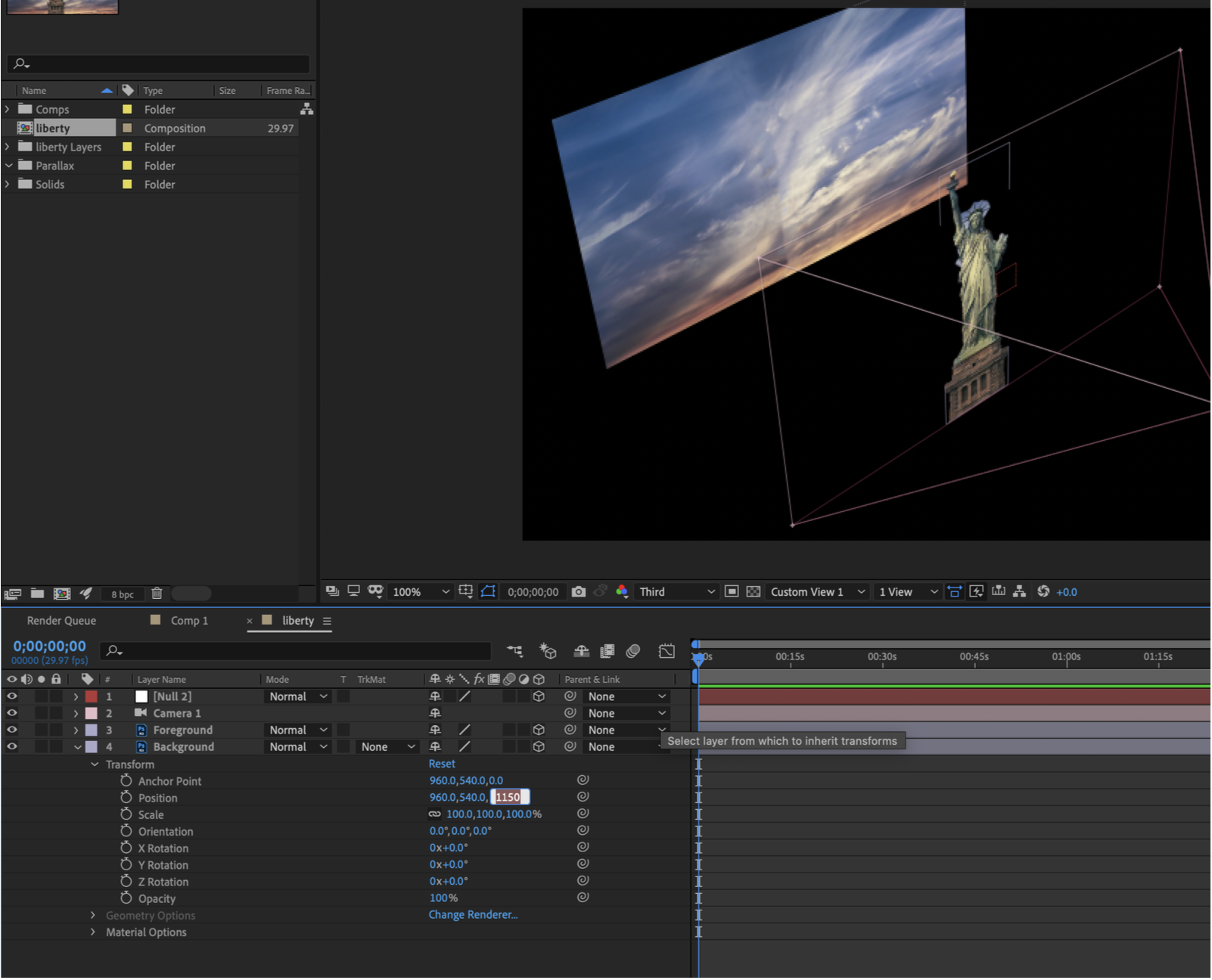1212x980 pixels.
Task: Toggle hide shy layers switch
Action: (x=582, y=651)
